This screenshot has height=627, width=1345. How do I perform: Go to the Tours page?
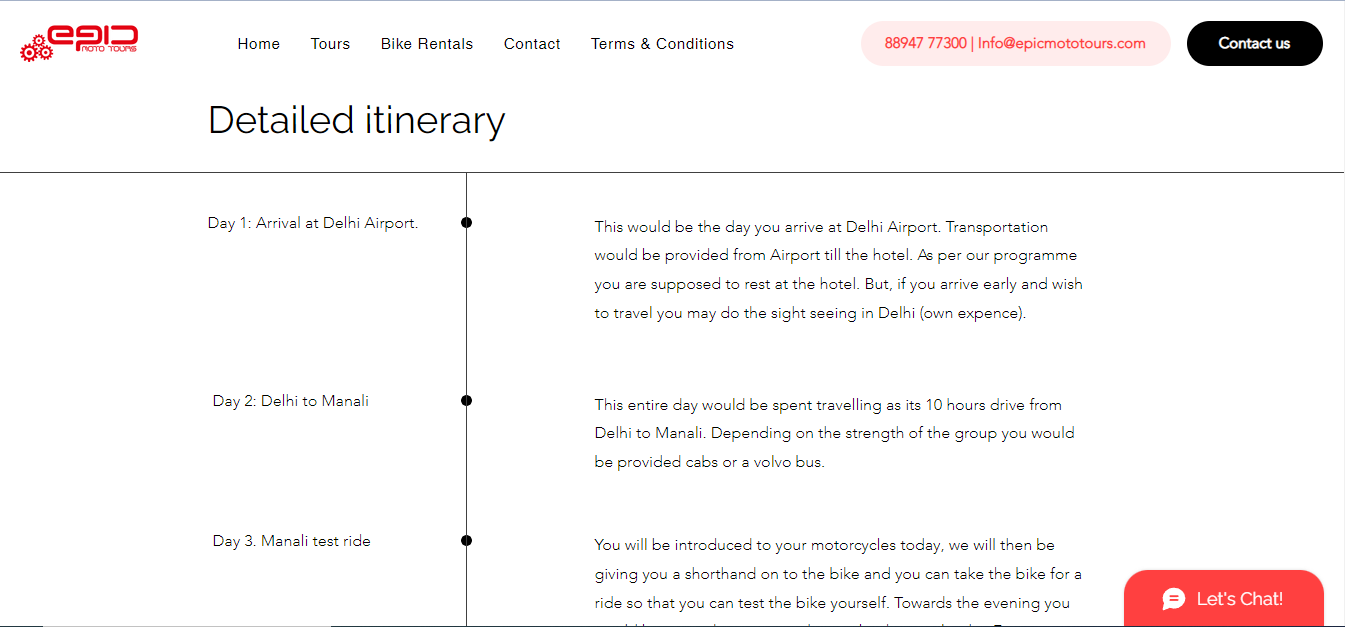pos(330,44)
